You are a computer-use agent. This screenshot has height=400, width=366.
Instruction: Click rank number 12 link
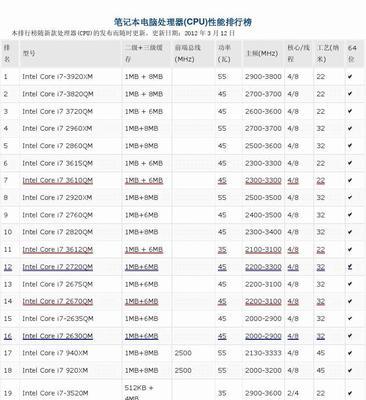pyautogui.click(x=8, y=267)
